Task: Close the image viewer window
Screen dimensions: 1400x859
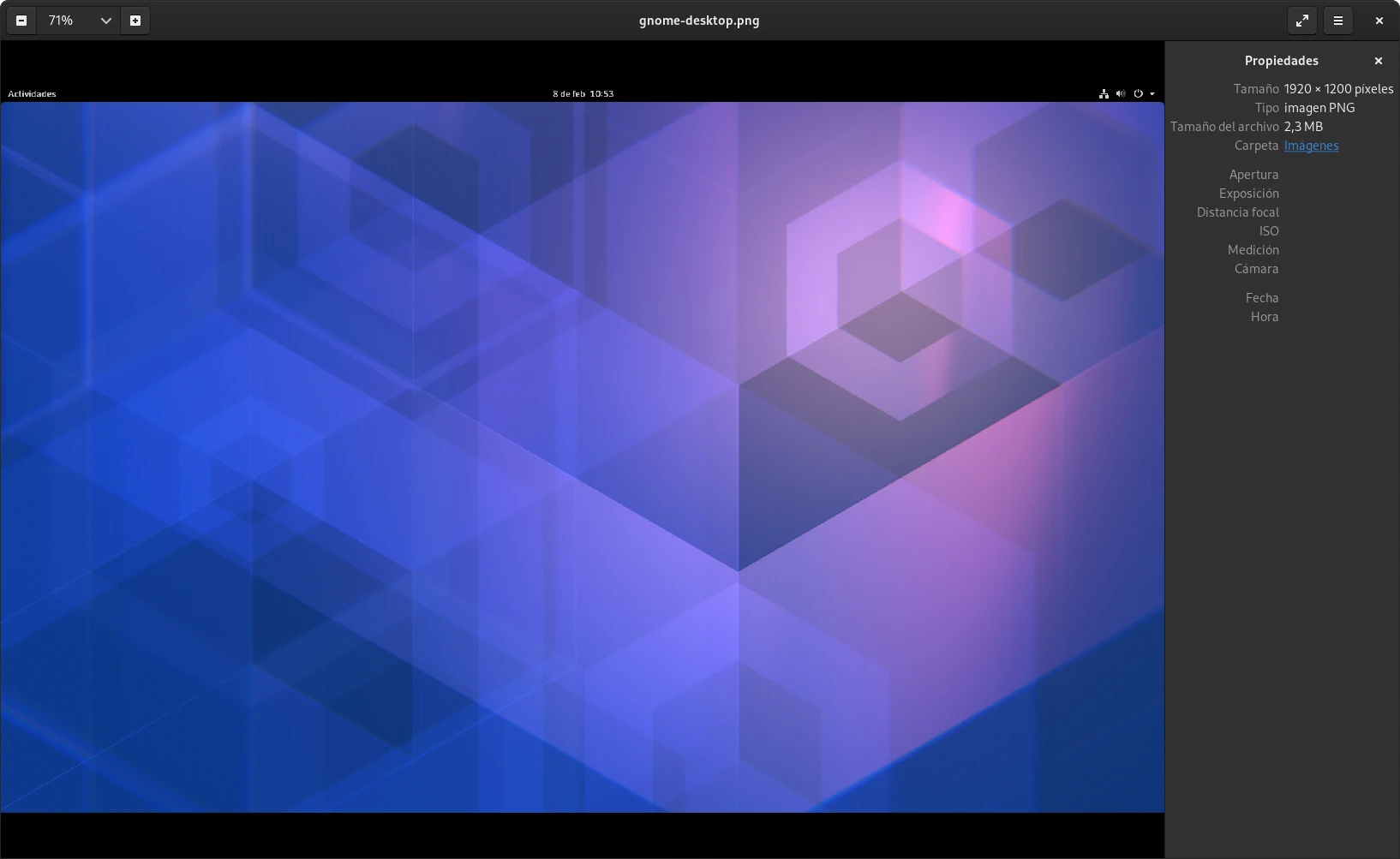Action: [1379, 21]
